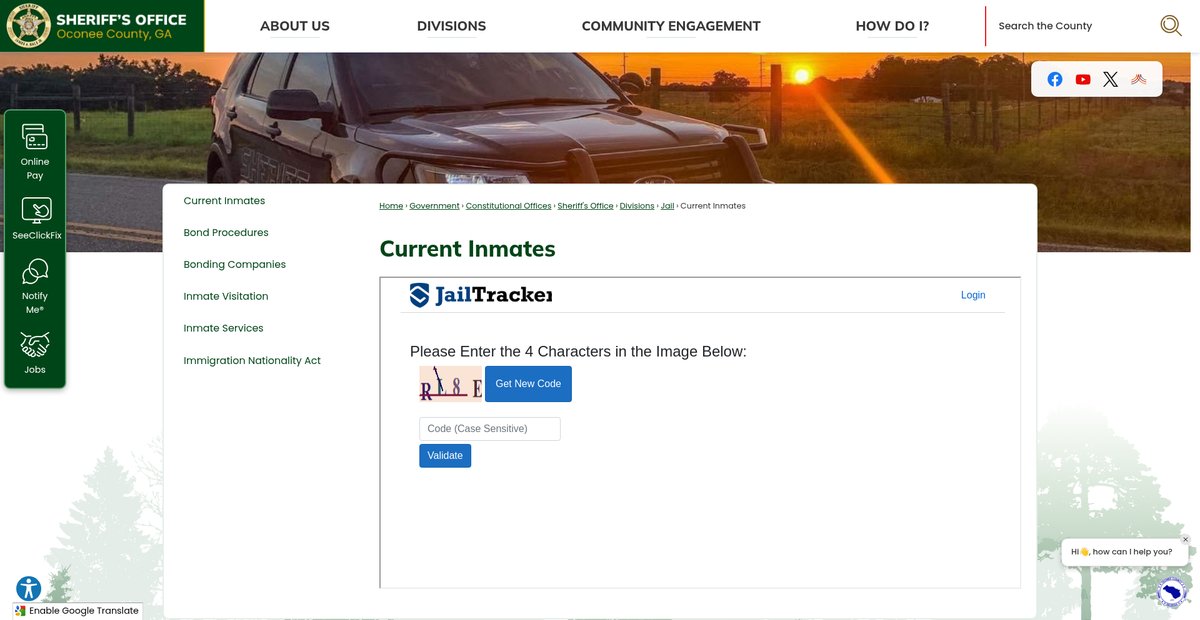
Task: Open the How Do I? menu
Action: tap(892, 26)
